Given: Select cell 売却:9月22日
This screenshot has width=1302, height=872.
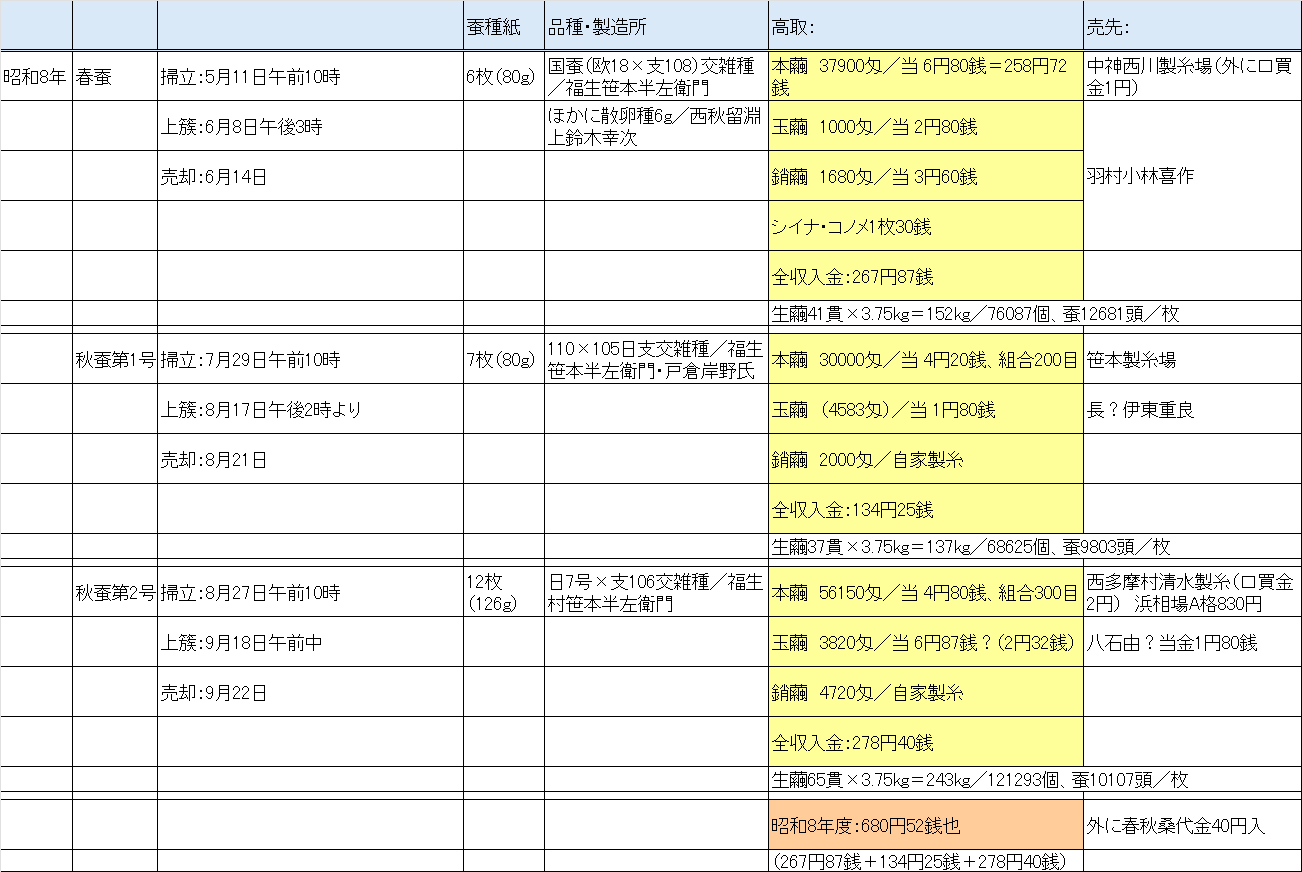Looking at the screenshot, I should 310,692.
